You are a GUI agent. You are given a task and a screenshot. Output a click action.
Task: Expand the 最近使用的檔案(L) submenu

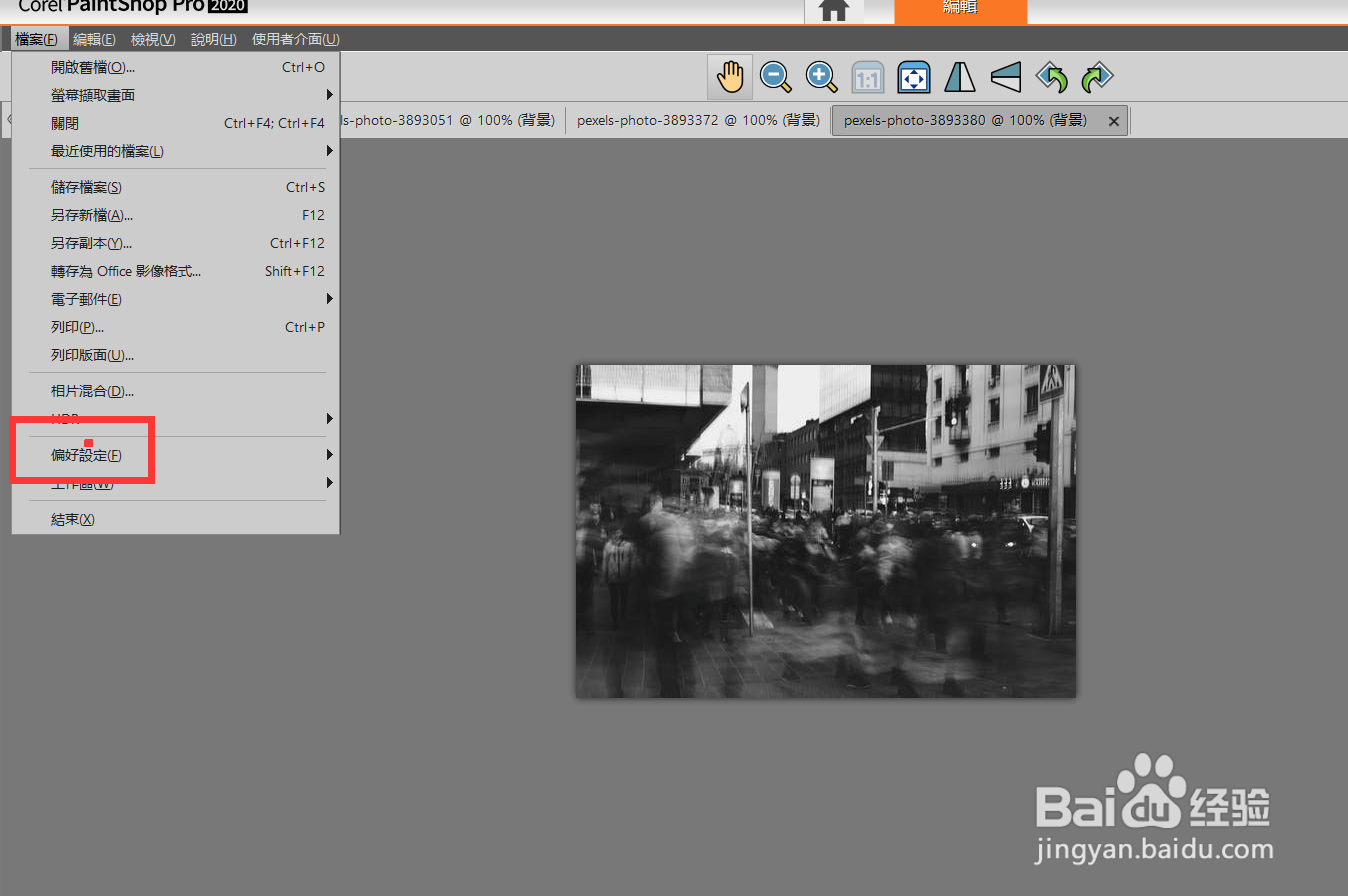point(176,151)
